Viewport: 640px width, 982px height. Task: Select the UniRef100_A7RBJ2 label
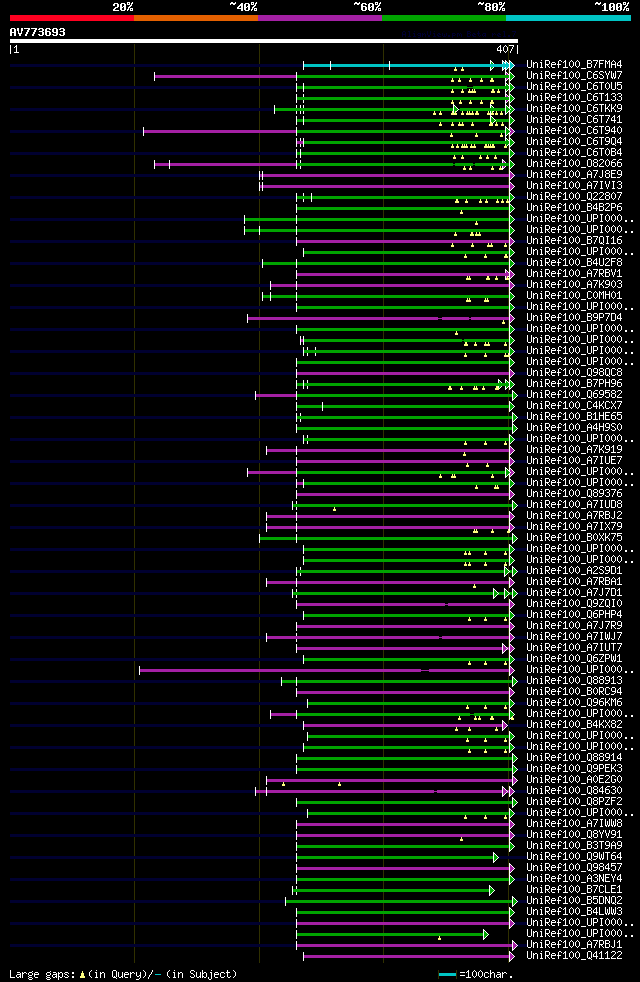pyautogui.click(x=574, y=516)
